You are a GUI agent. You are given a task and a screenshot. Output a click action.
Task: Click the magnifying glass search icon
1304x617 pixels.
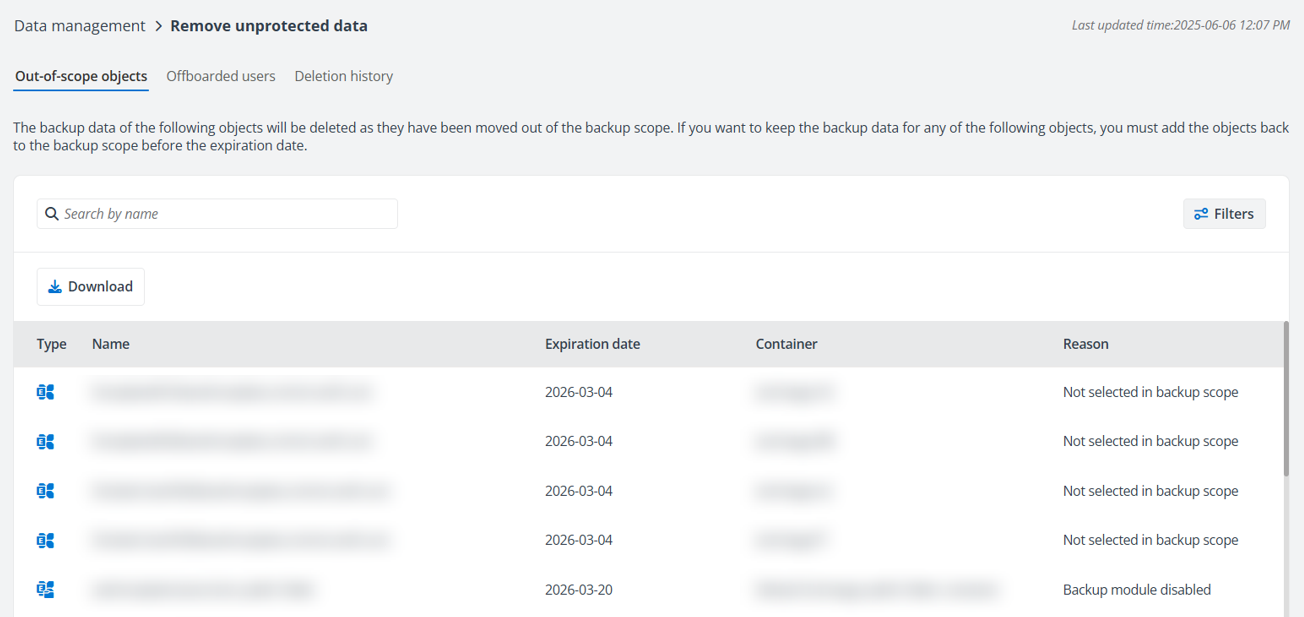click(x=52, y=214)
